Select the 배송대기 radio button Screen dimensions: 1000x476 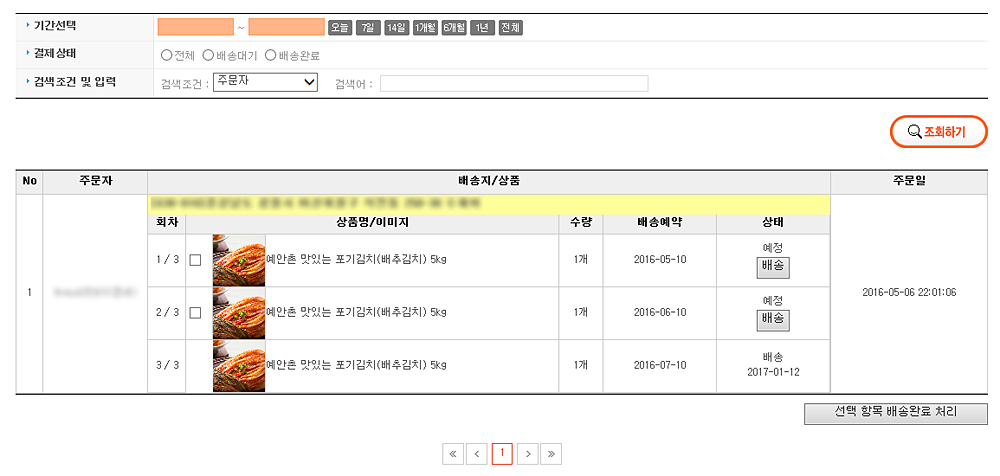click(x=208, y=55)
